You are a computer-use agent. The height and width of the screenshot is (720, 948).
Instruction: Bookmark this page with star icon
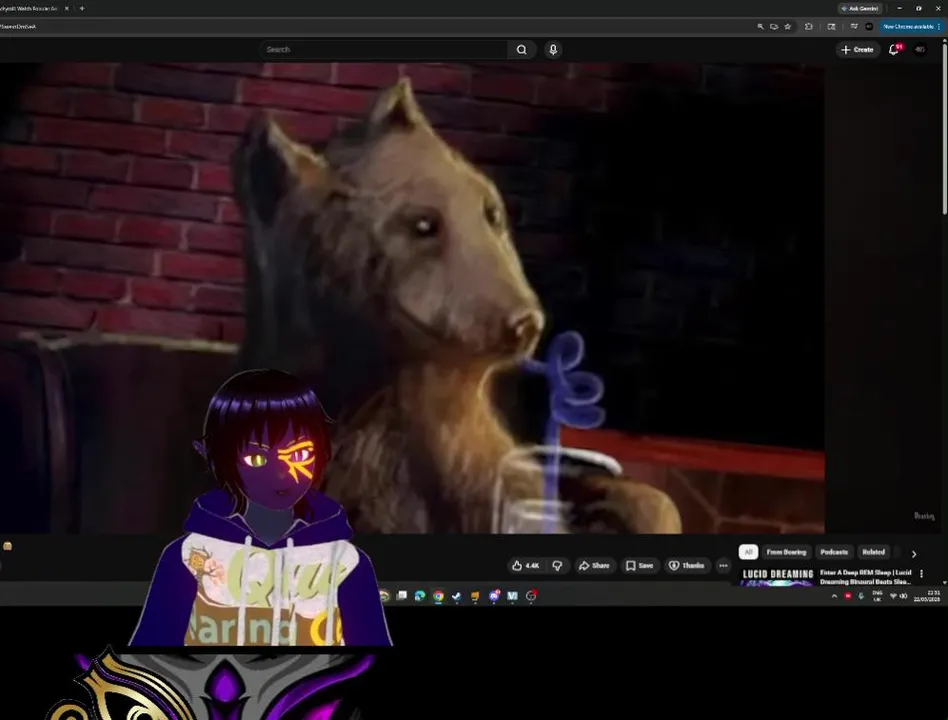(787, 27)
